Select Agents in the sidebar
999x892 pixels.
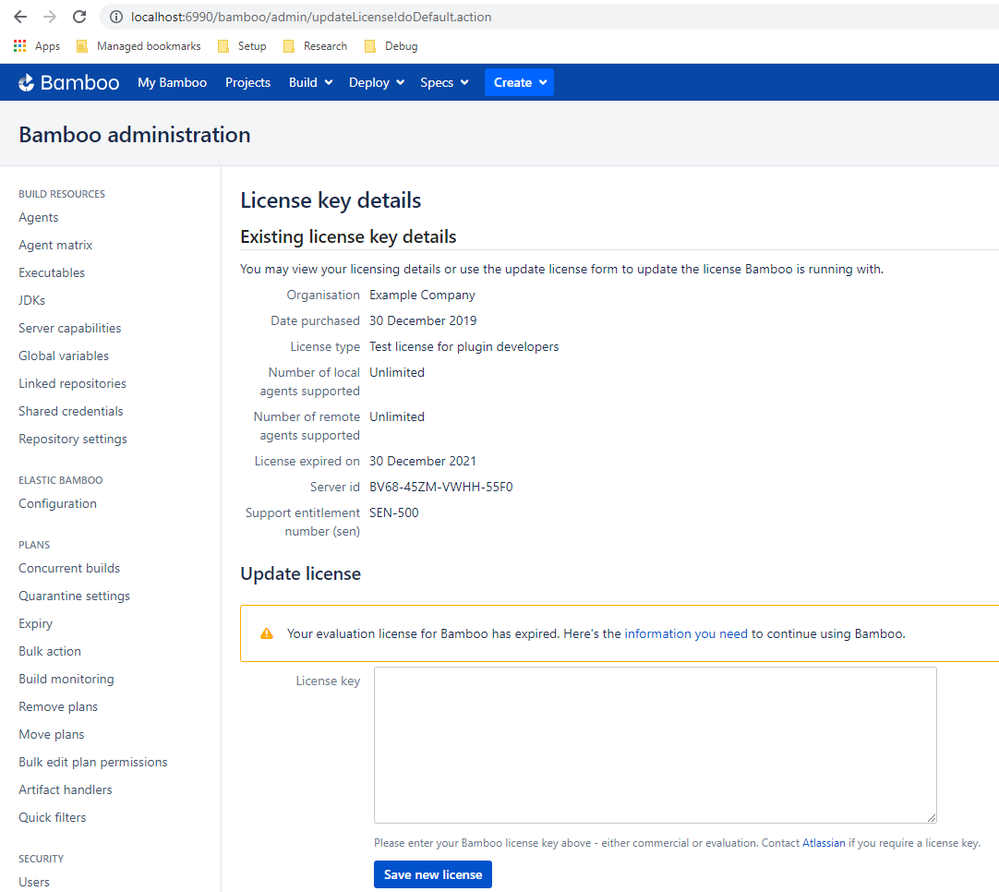[38, 217]
